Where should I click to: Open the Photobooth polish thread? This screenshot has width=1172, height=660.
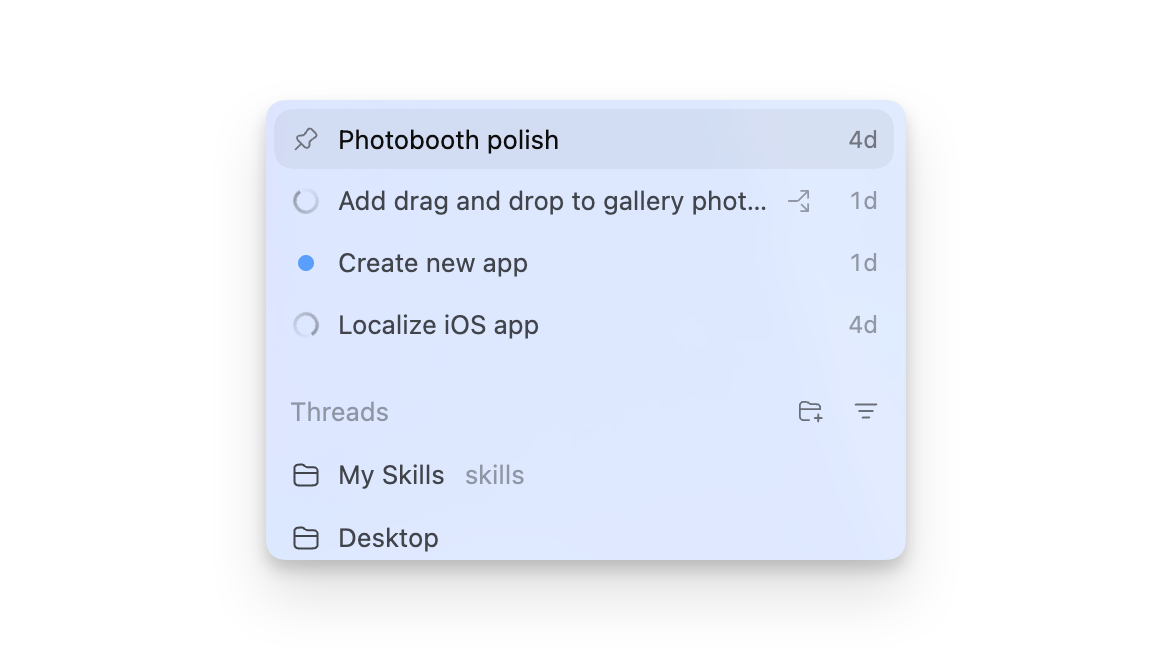pyautogui.click(x=449, y=139)
